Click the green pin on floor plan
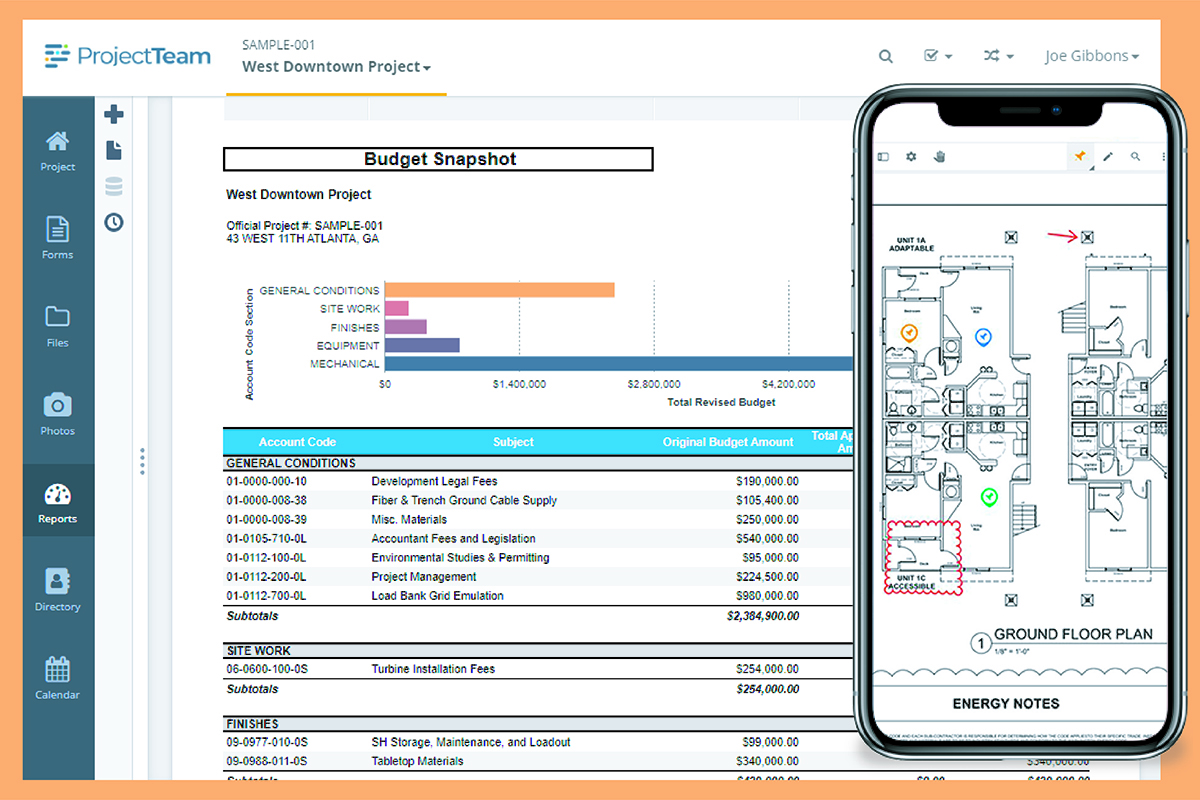1200x800 pixels. [990, 497]
